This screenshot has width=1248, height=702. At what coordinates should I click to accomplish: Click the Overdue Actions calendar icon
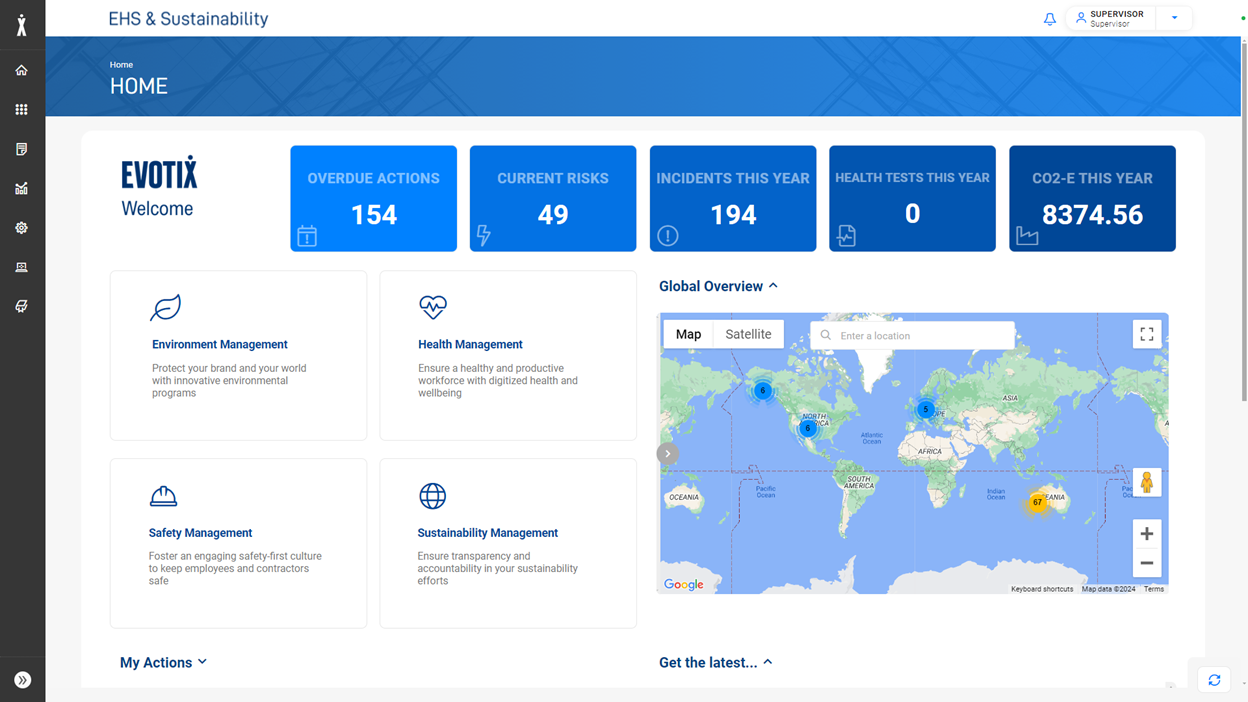[306, 236]
